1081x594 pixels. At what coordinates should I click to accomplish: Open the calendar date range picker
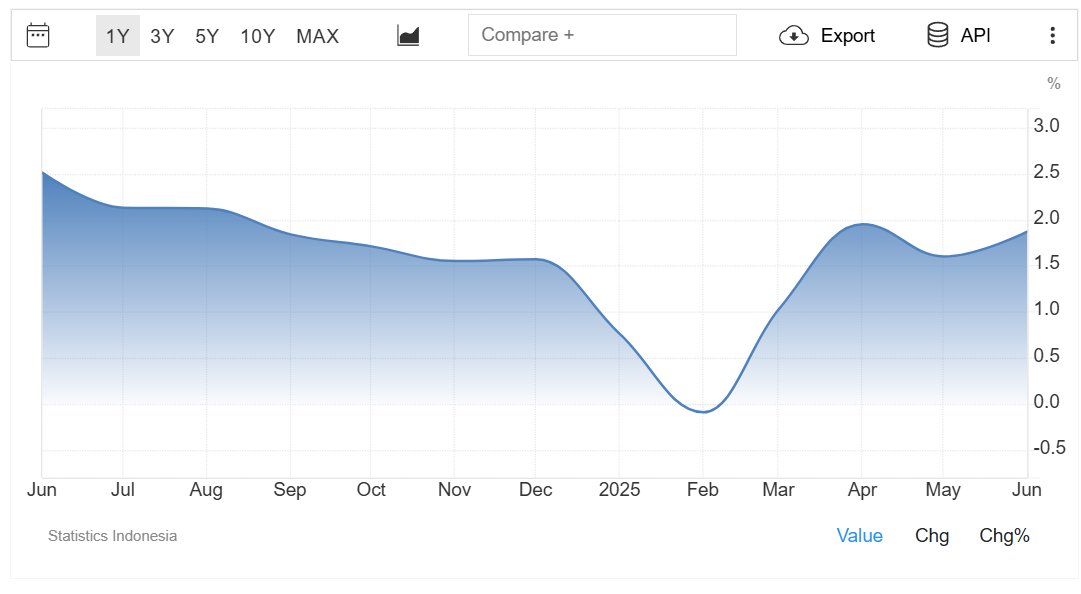[38, 36]
